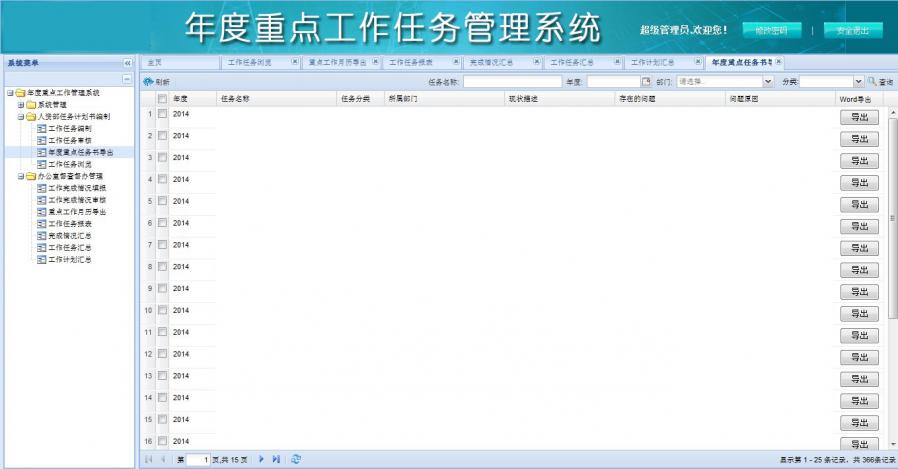Screen dimensions: 898x469
Task: Open the 分类 dropdown list
Action: click(858, 81)
